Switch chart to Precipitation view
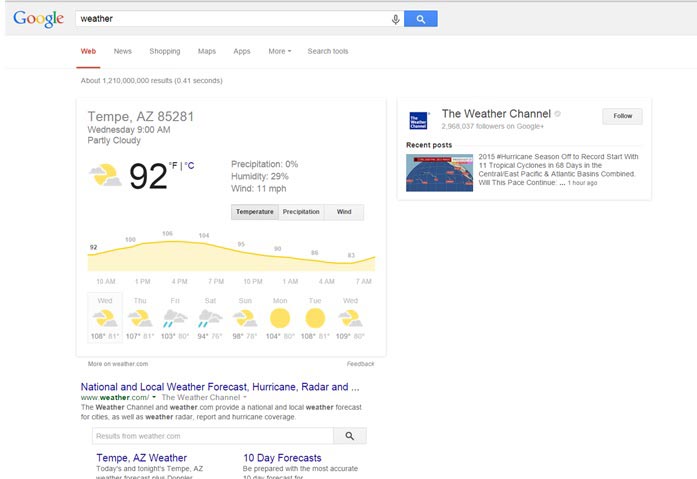Image resolution: width=697 pixels, height=479 pixels. point(301,212)
